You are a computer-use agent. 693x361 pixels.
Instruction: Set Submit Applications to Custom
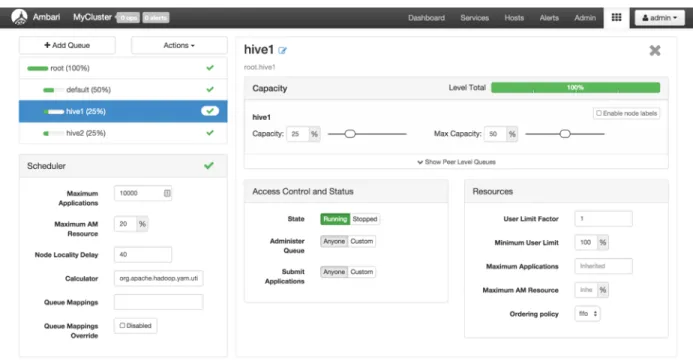pyautogui.click(x=362, y=272)
